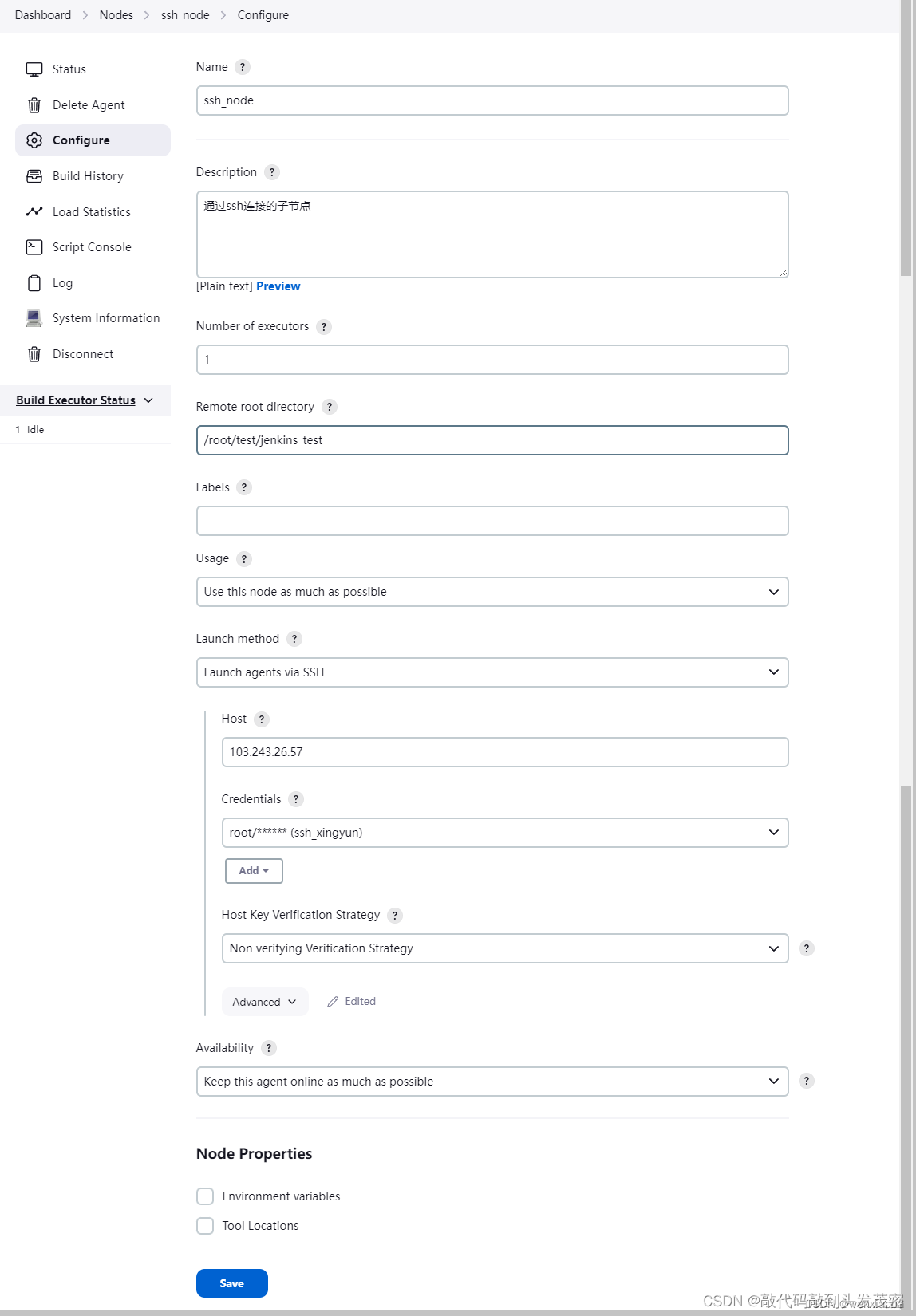Expand the Advanced SSH options
The image size is (916, 1316).
pyautogui.click(x=265, y=1002)
